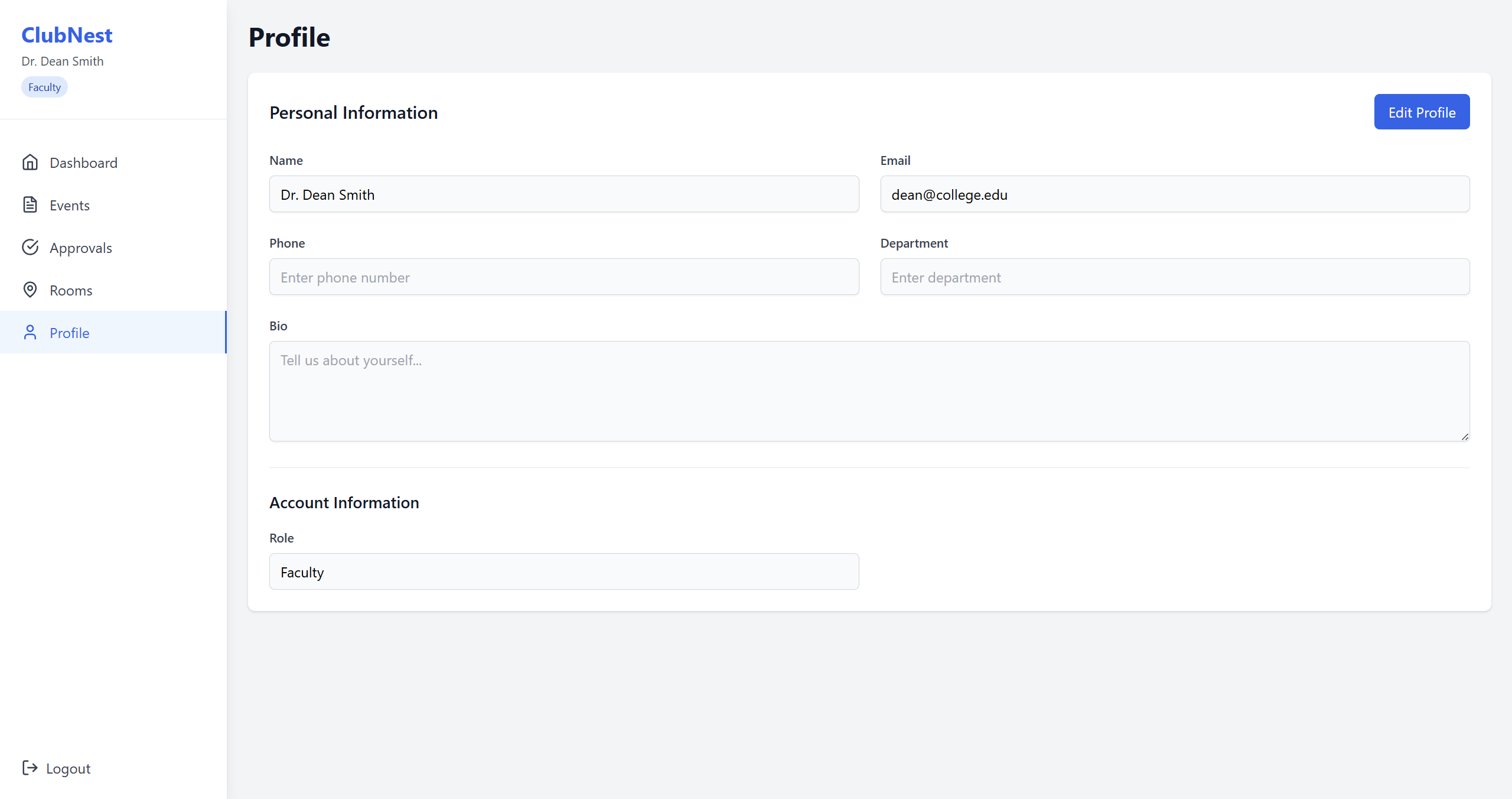Focus the Email input field

(x=1174, y=194)
